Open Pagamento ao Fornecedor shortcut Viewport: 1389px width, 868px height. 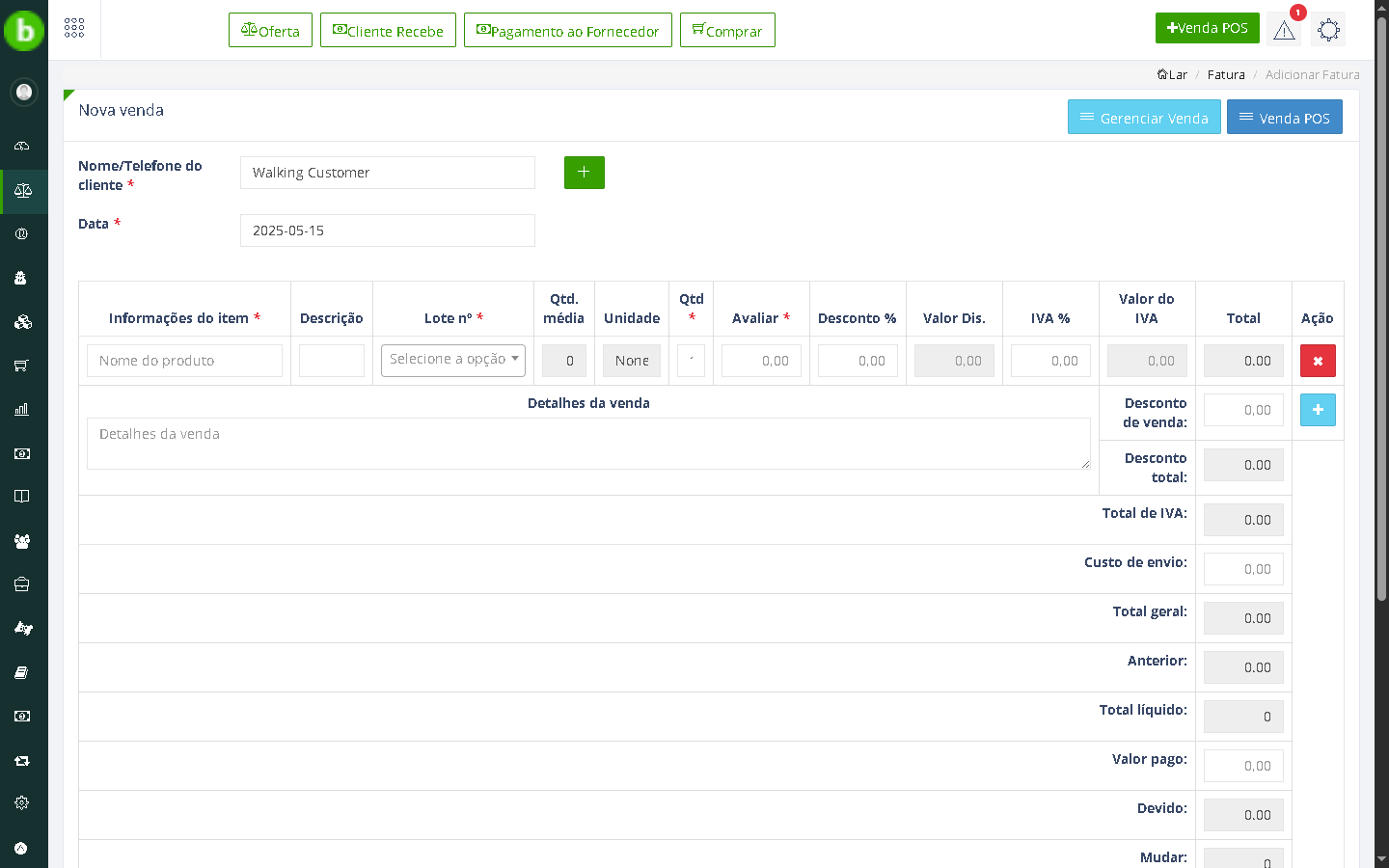567,31
